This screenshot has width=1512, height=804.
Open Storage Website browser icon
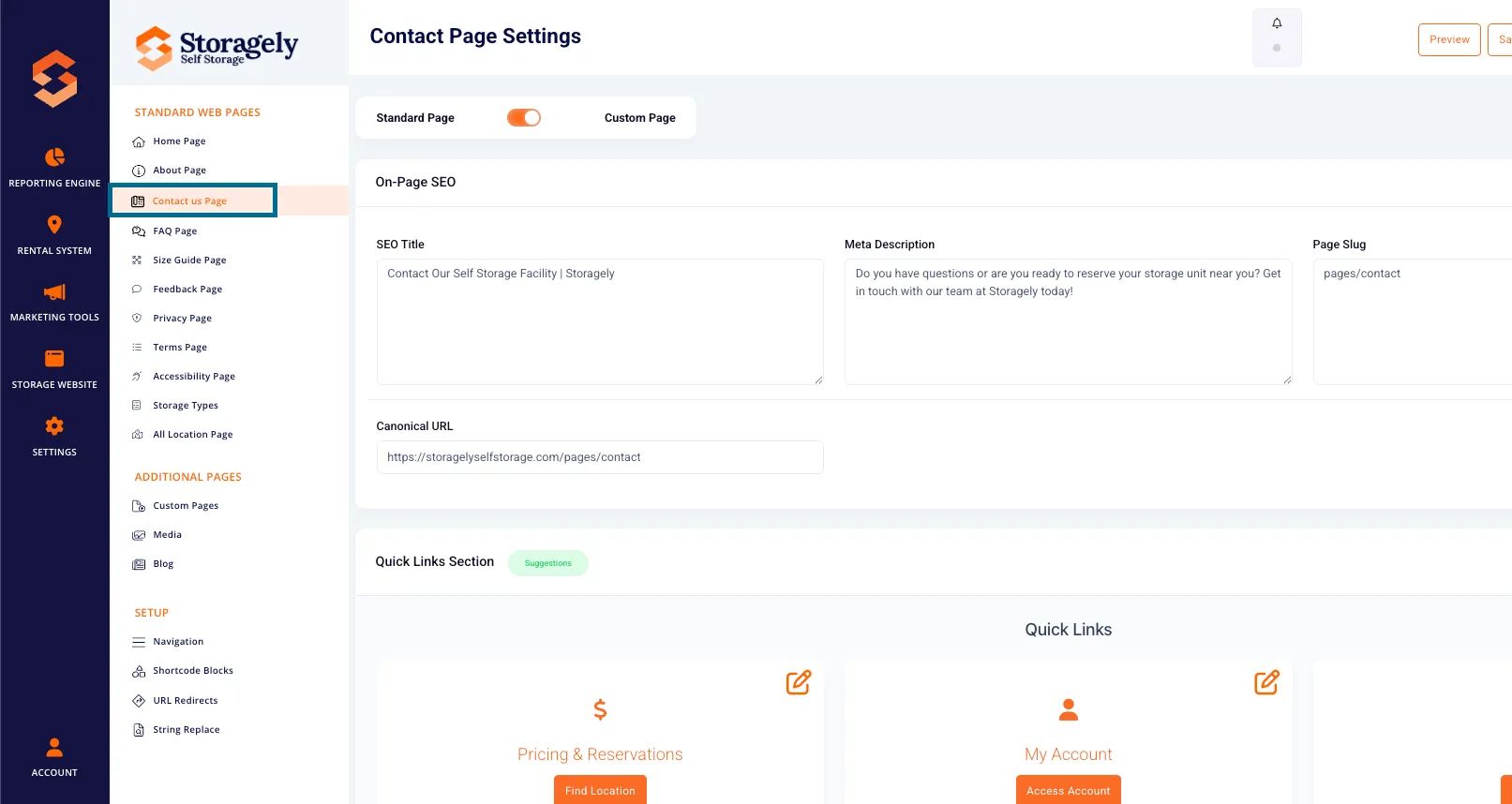(54, 358)
